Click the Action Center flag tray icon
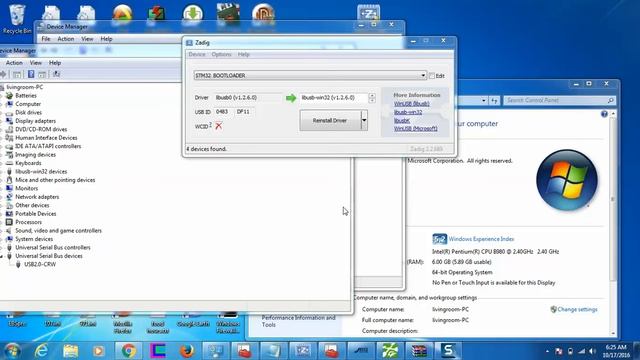 tap(558, 351)
